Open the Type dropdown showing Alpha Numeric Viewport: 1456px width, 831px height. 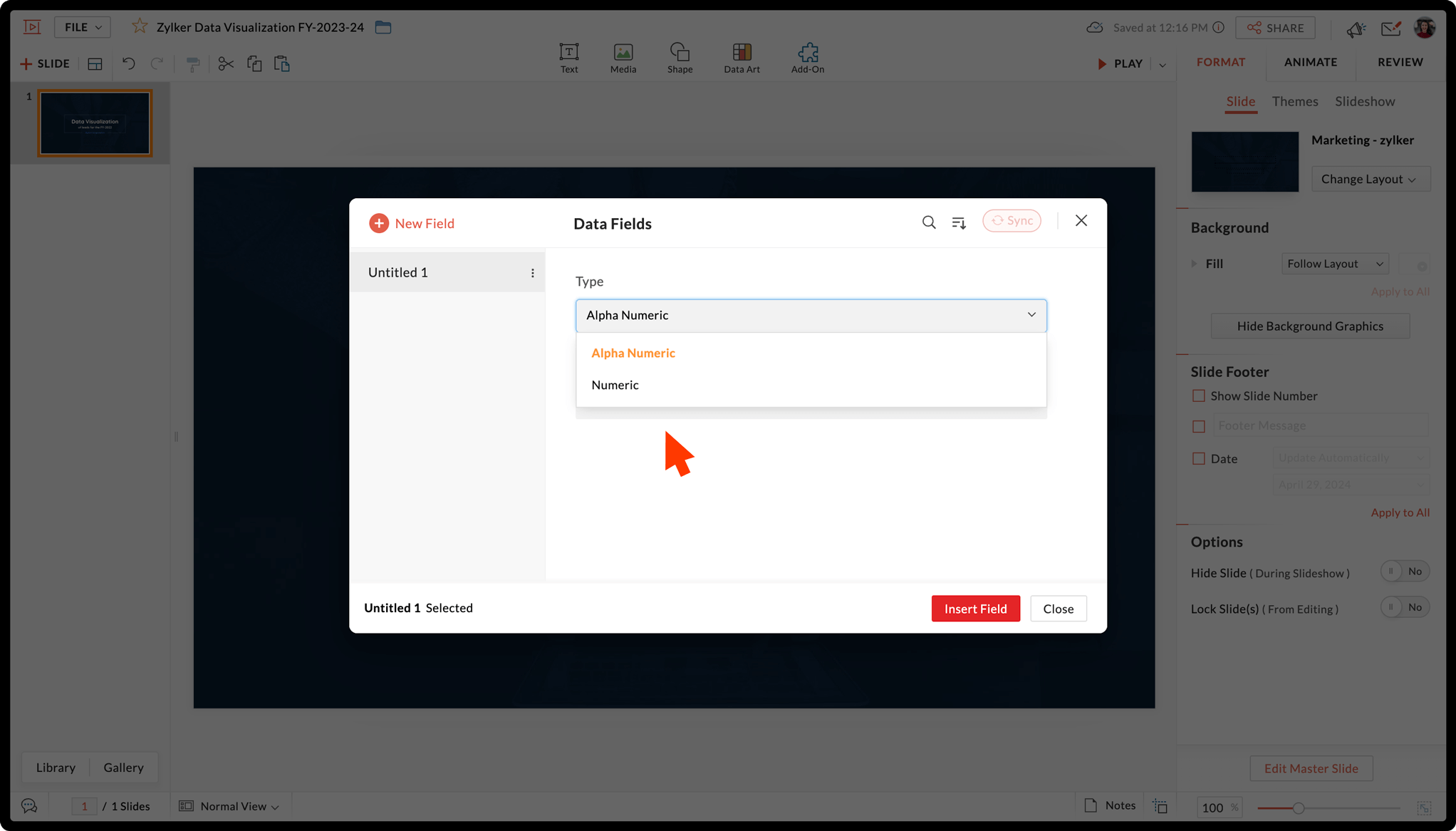click(x=811, y=315)
